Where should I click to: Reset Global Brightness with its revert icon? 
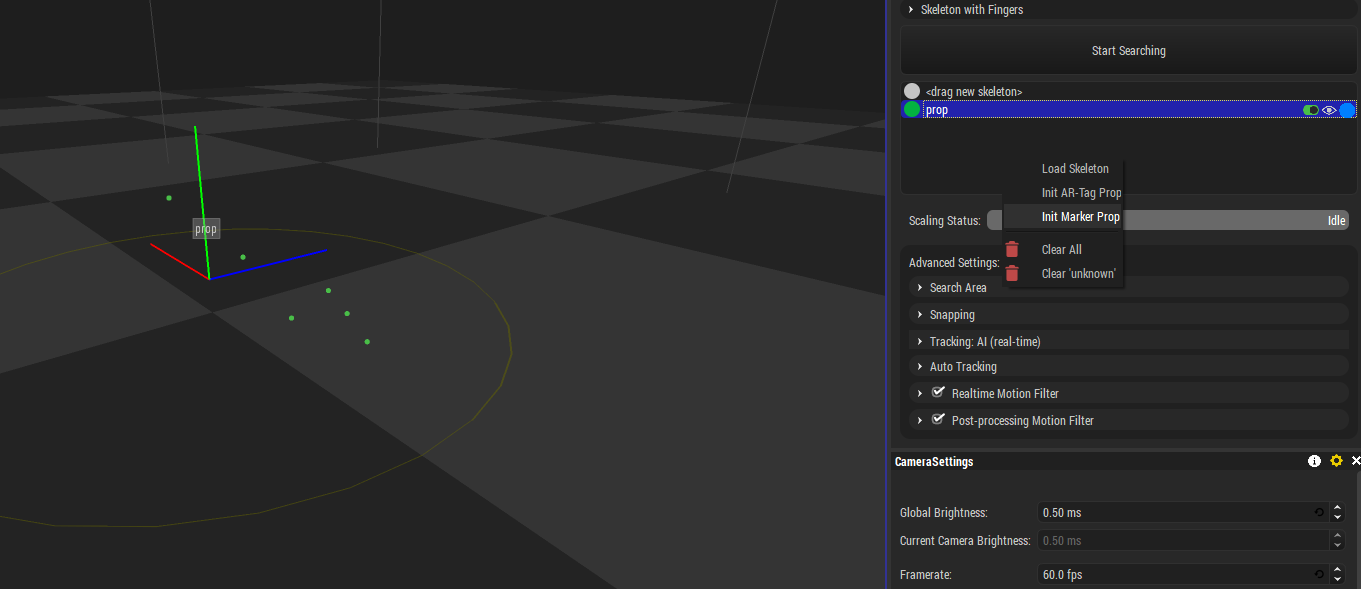pyautogui.click(x=1319, y=512)
